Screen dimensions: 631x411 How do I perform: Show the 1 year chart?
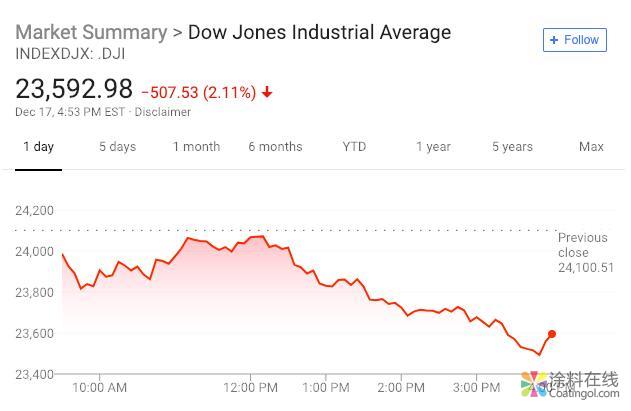click(x=433, y=147)
